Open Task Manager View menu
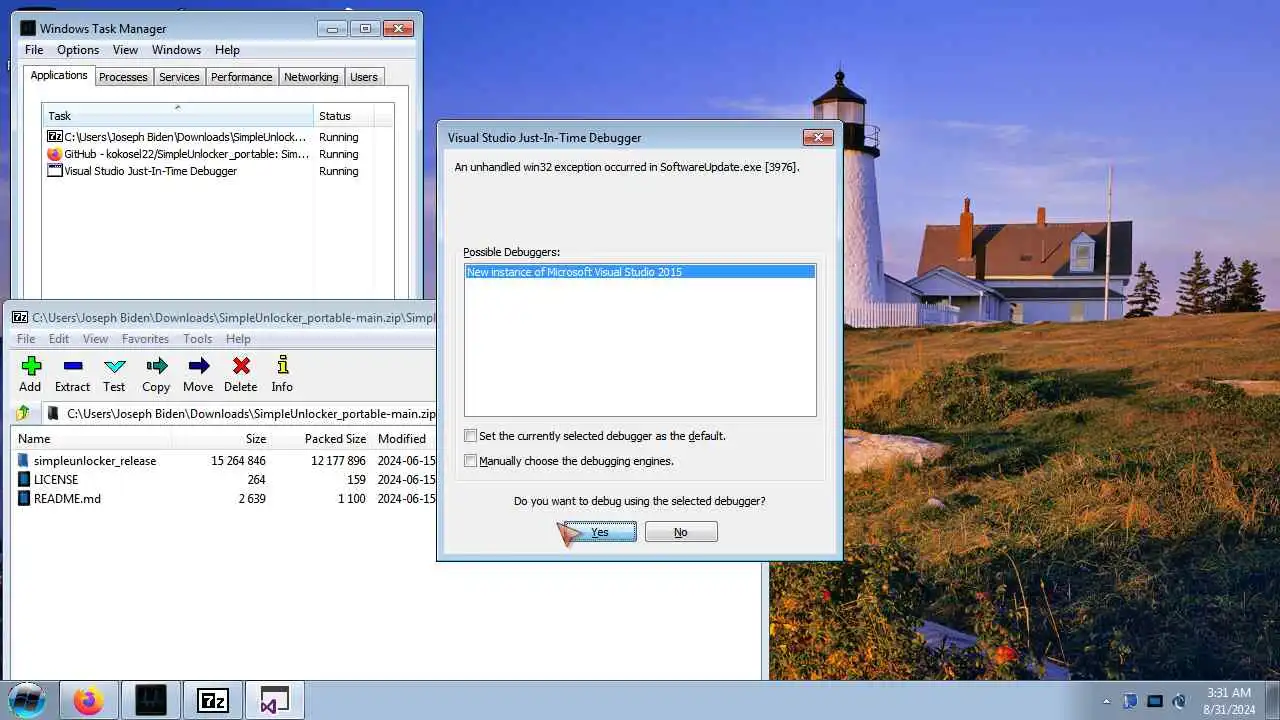The image size is (1280, 720). [125, 50]
